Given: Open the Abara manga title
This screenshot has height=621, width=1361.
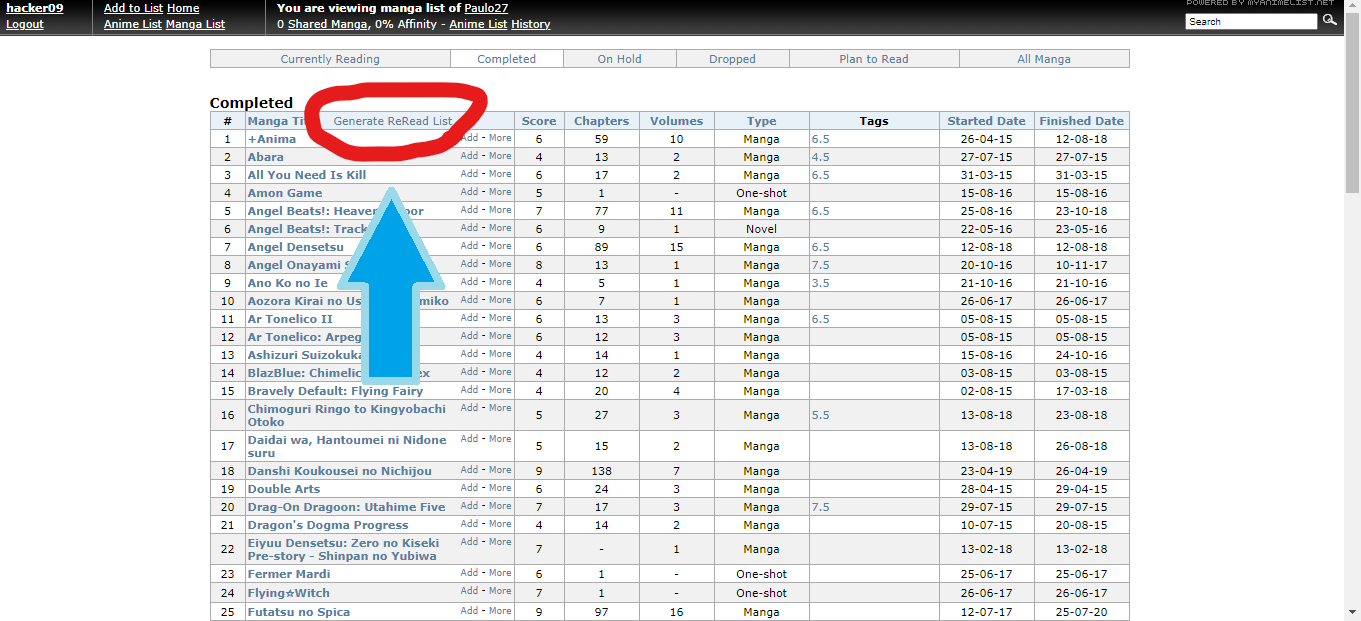Looking at the screenshot, I should [266, 157].
